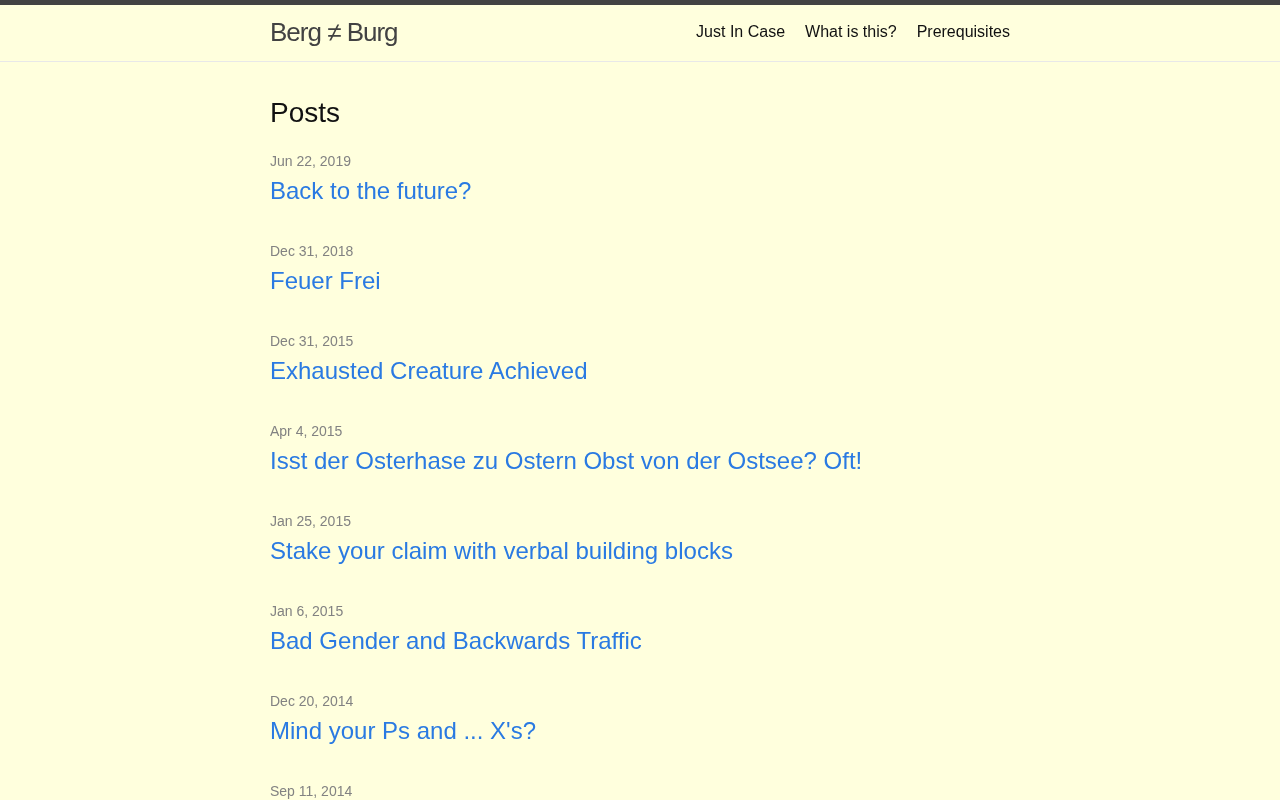Image resolution: width=1280 pixels, height=800 pixels.
Task: Open the post Back to the future?
Action: [370, 191]
